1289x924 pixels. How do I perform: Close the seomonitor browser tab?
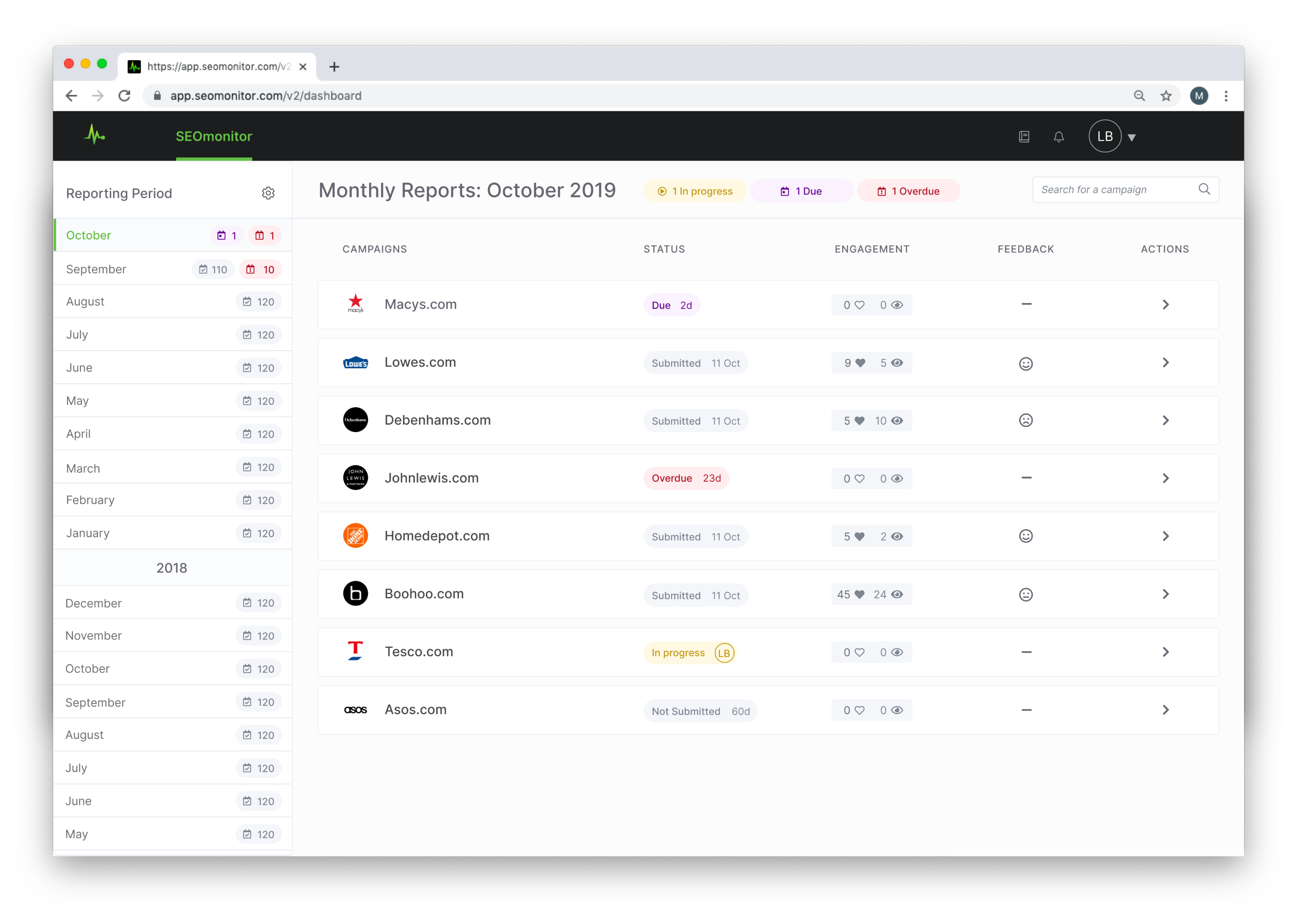coord(303,67)
